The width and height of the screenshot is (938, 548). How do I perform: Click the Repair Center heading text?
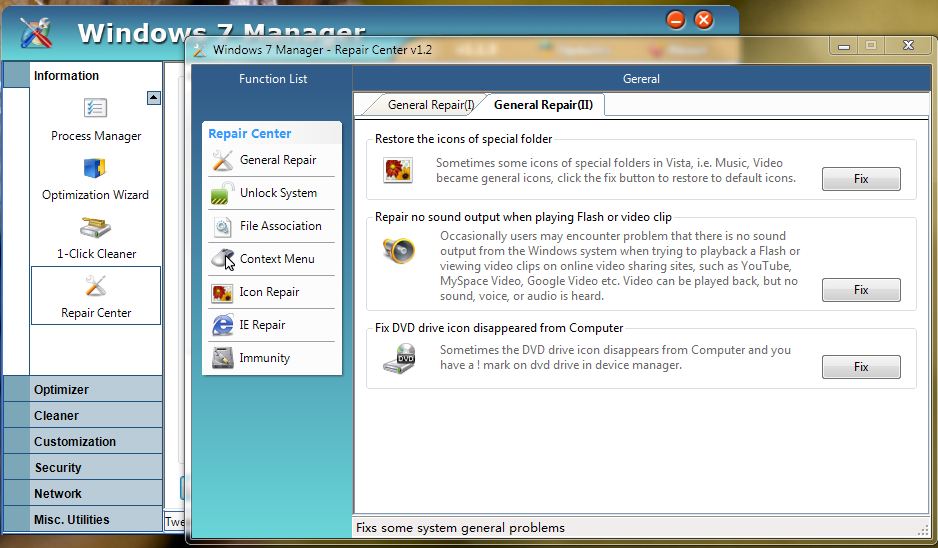pyautogui.click(x=250, y=134)
